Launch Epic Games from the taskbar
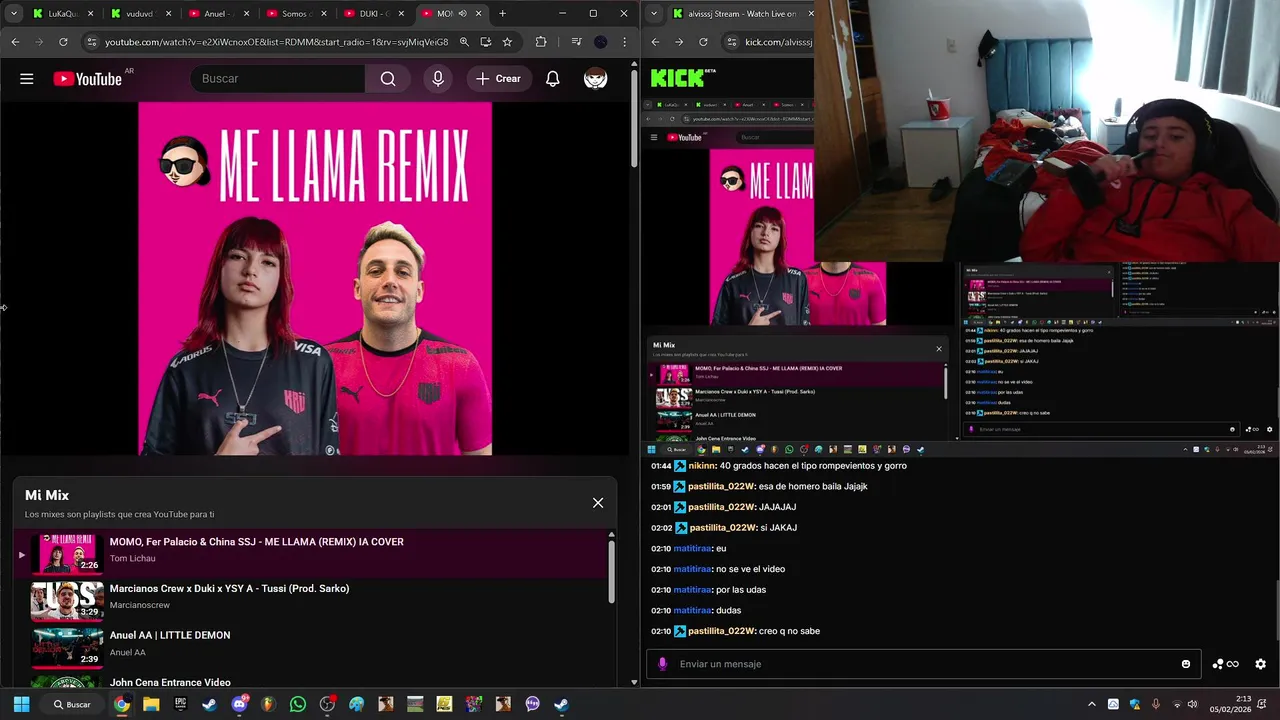The image size is (1280, 720). [180, 704]
